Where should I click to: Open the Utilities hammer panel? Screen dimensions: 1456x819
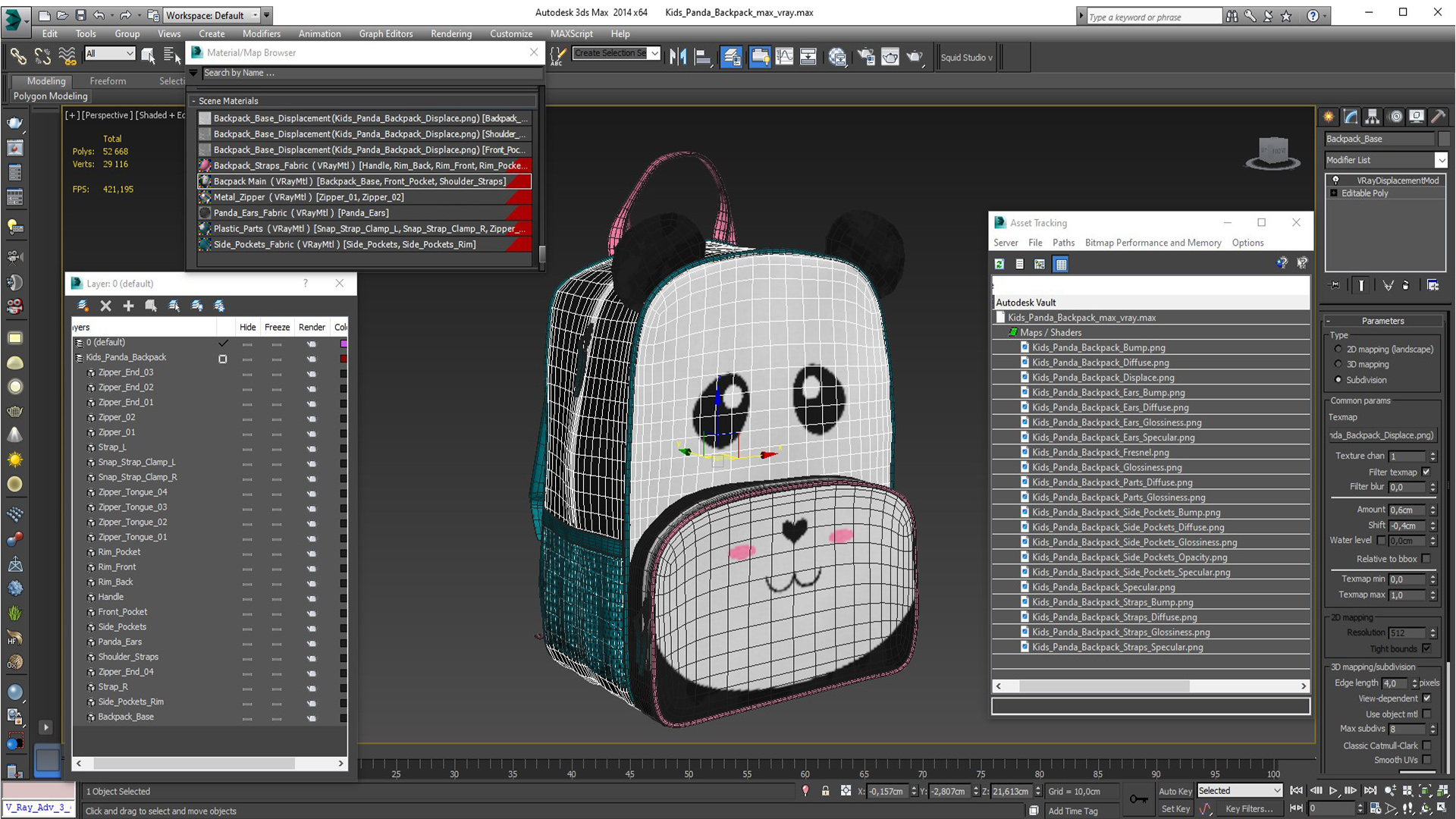point(1438,117)
